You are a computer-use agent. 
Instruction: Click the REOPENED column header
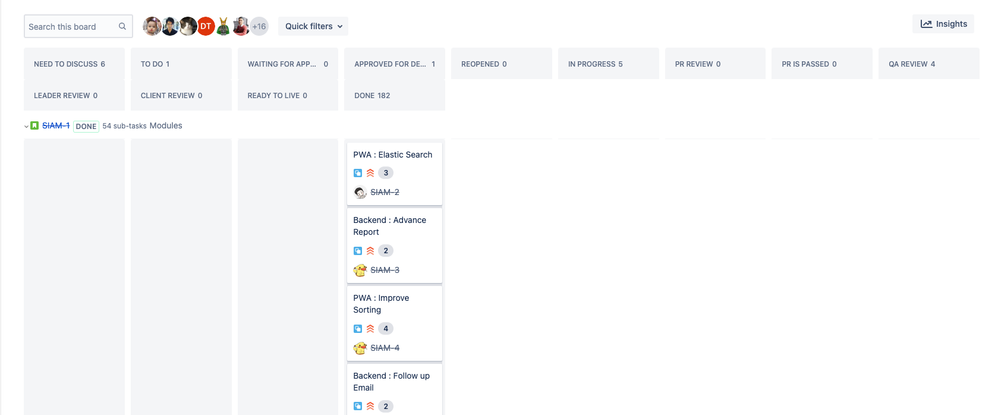(x=502, y=64)
